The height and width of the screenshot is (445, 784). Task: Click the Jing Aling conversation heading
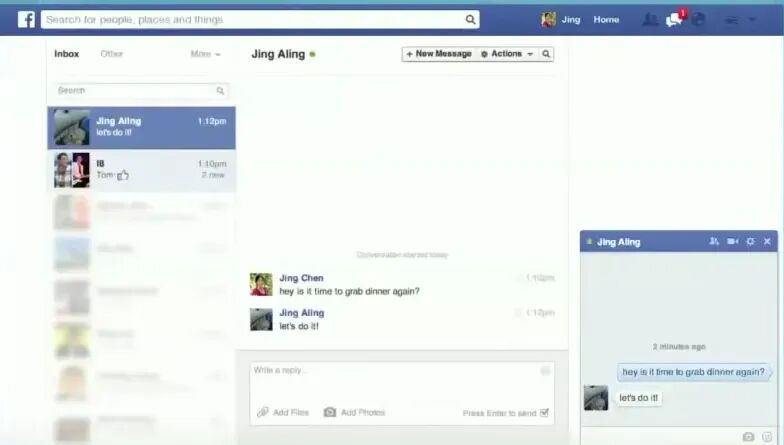278,54
